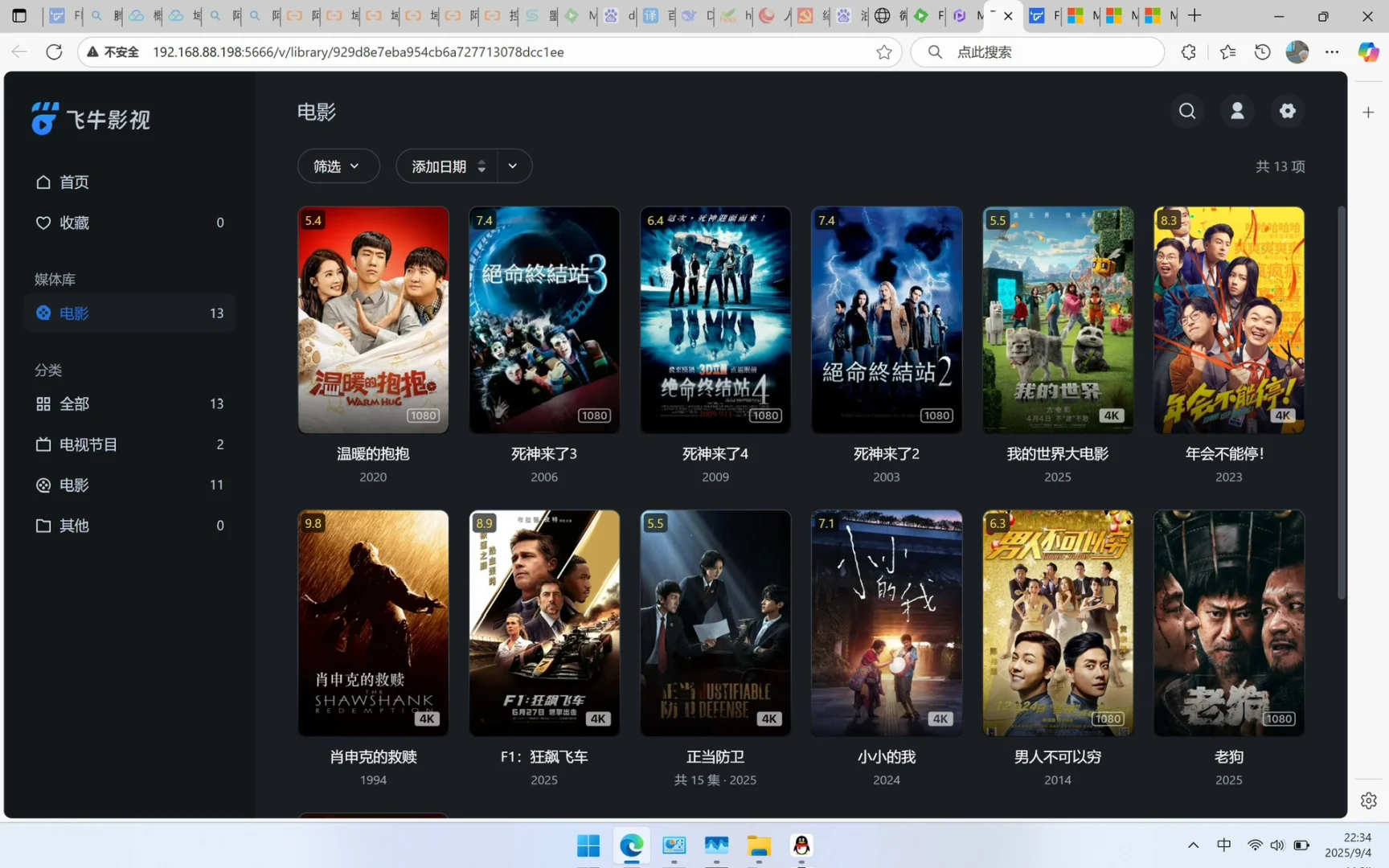The height and width of the screenshot is (868, 1389).
Task: Open the user account icon
Action: click(1237, 112)
